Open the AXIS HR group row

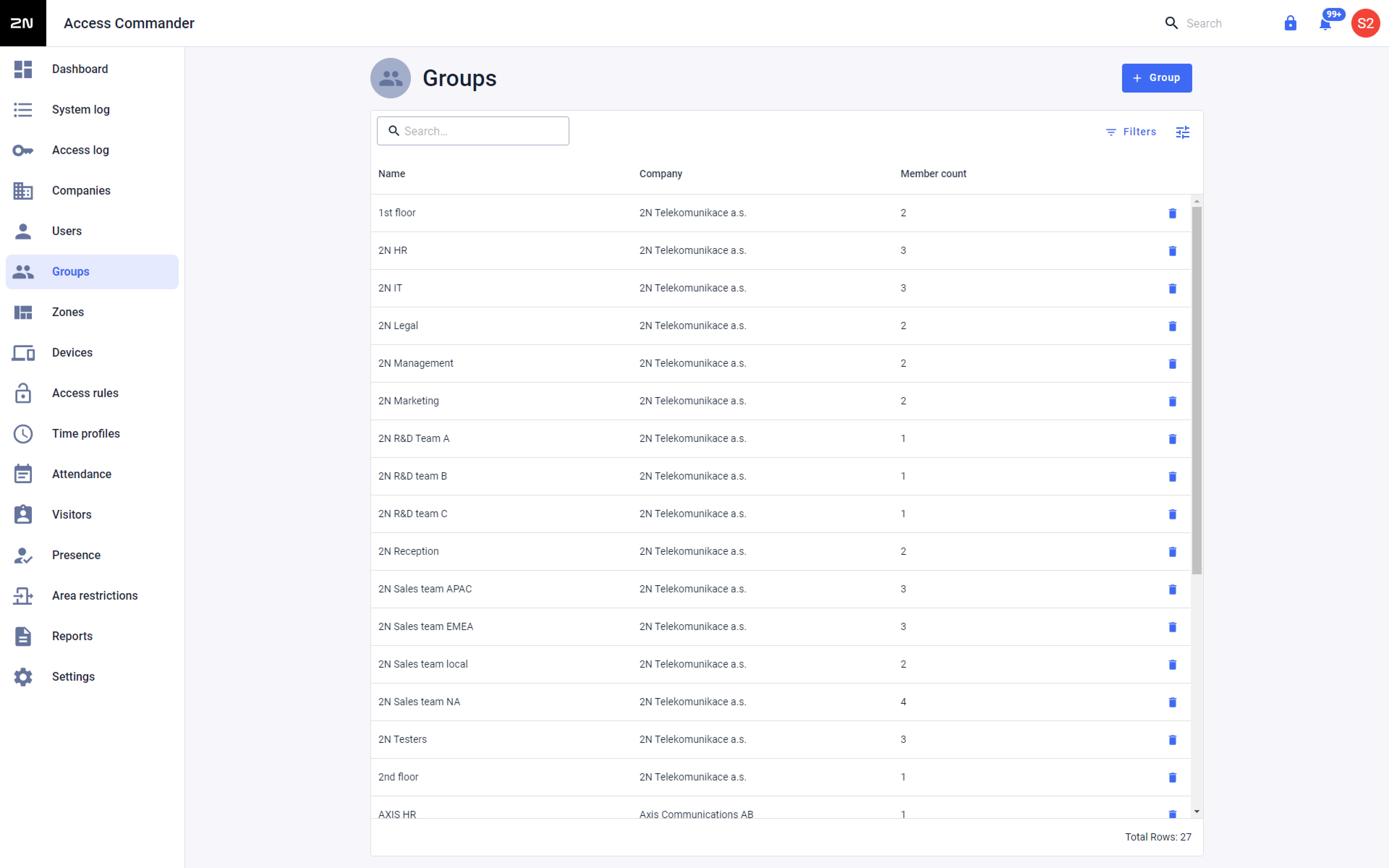pyautogui.click(x=781, y=808)
